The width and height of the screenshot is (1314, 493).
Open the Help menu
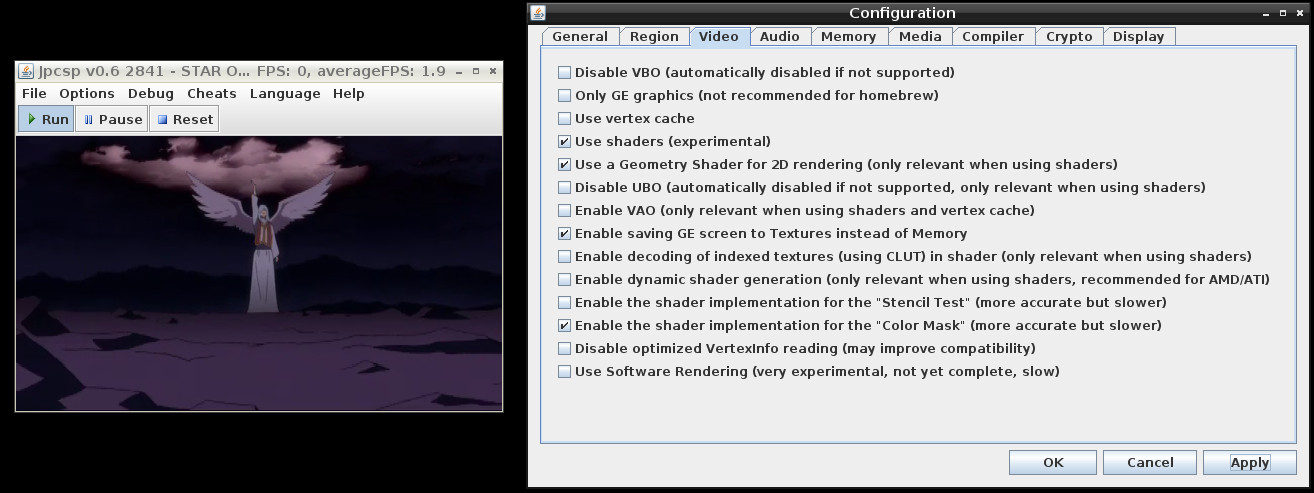click(x=349, y=93)
